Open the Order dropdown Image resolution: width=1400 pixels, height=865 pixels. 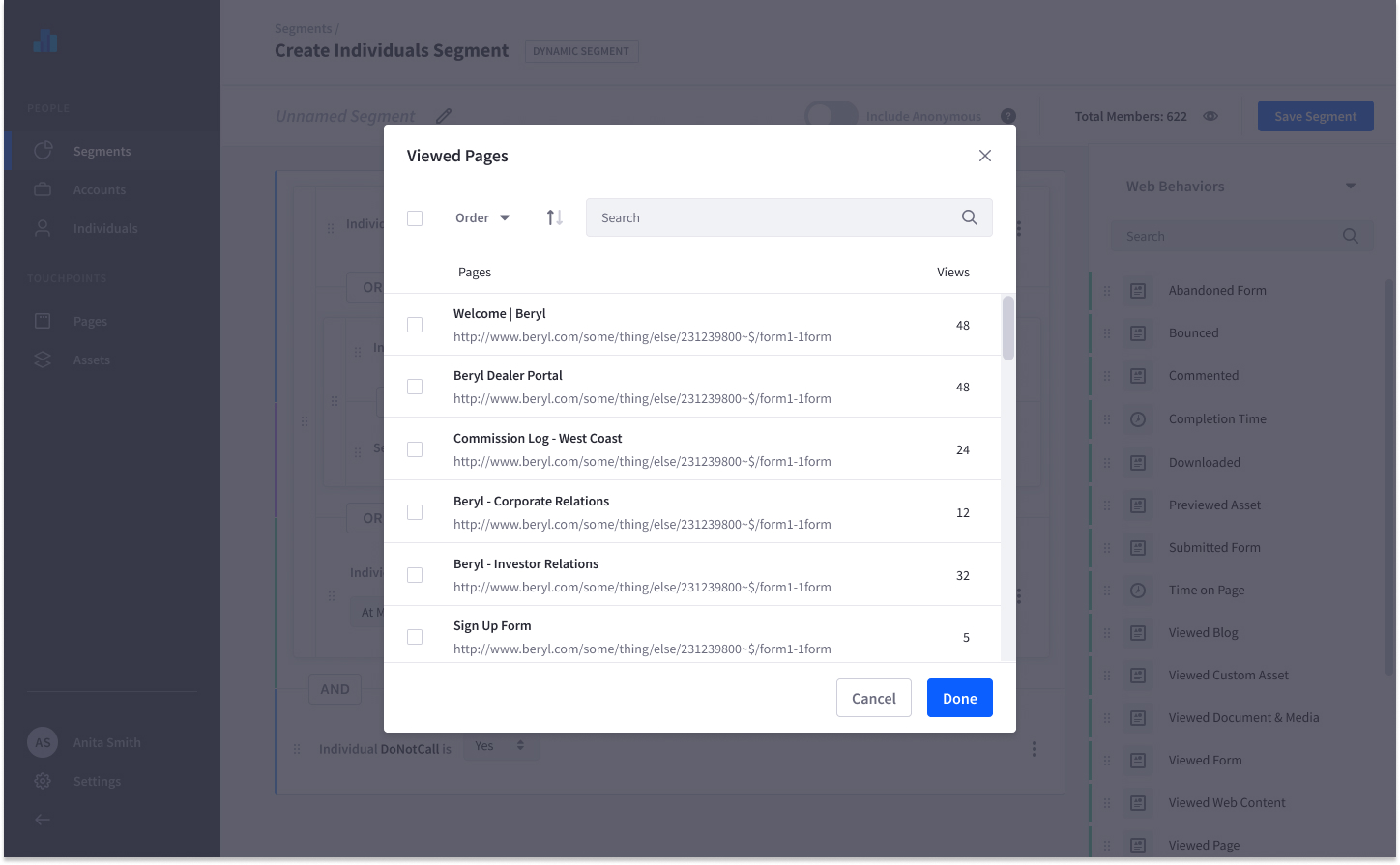(481, 217)
